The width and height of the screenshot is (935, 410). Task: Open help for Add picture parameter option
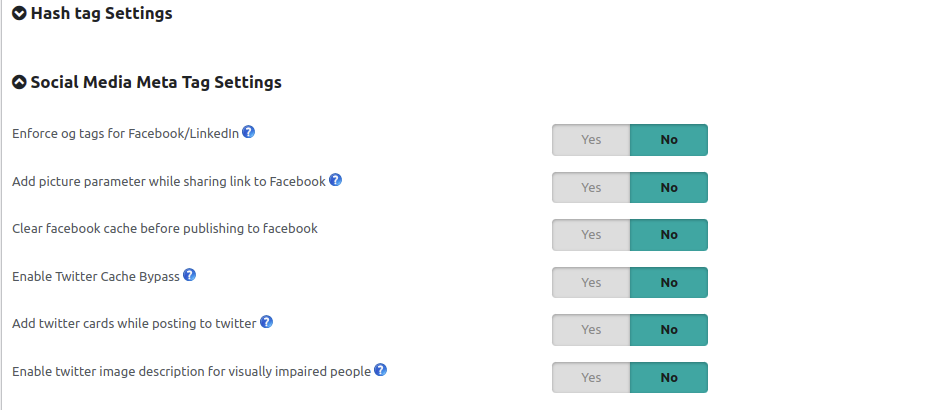(x=336, y=179)
